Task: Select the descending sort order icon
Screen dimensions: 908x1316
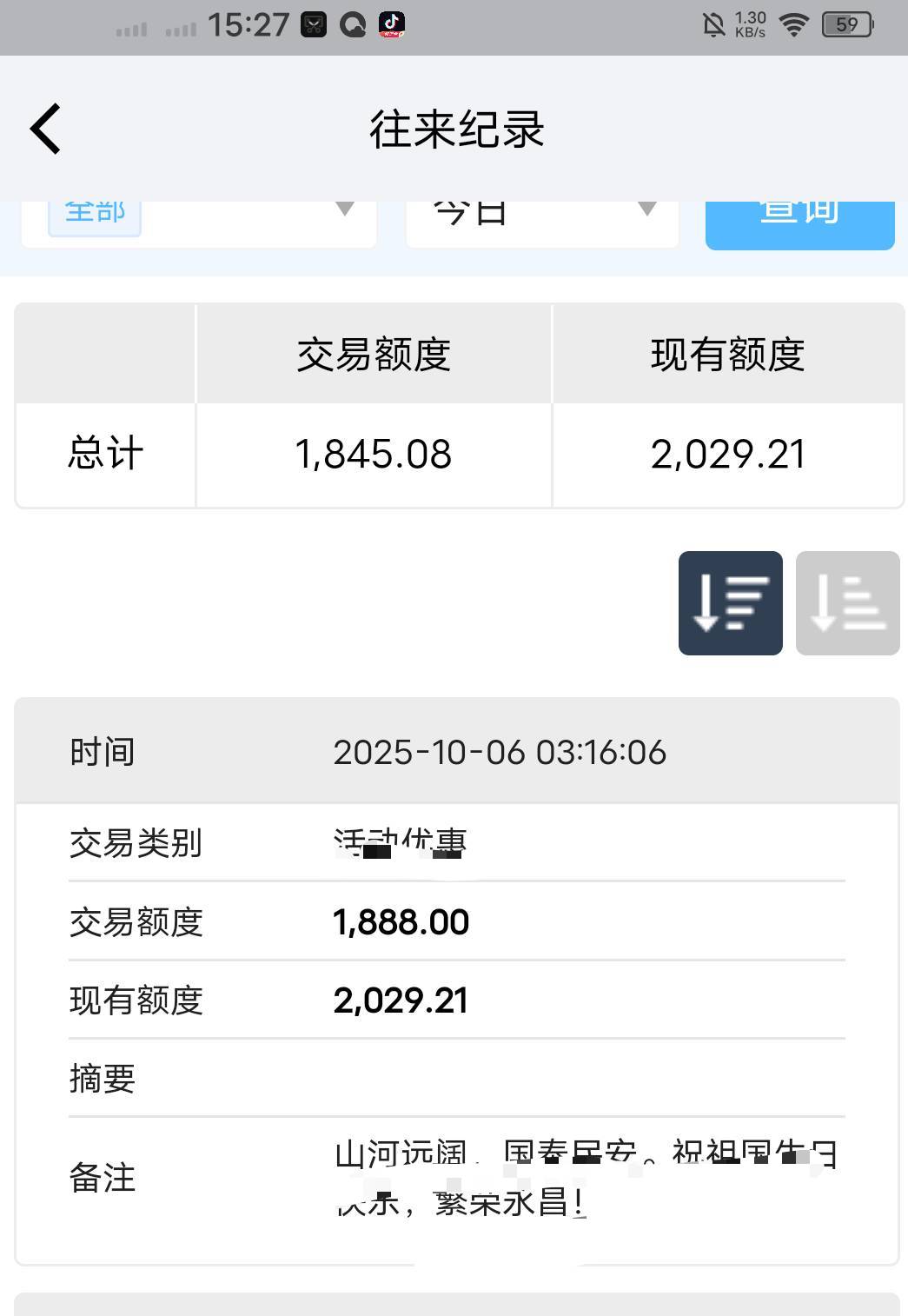Action: tap(730, 602)
